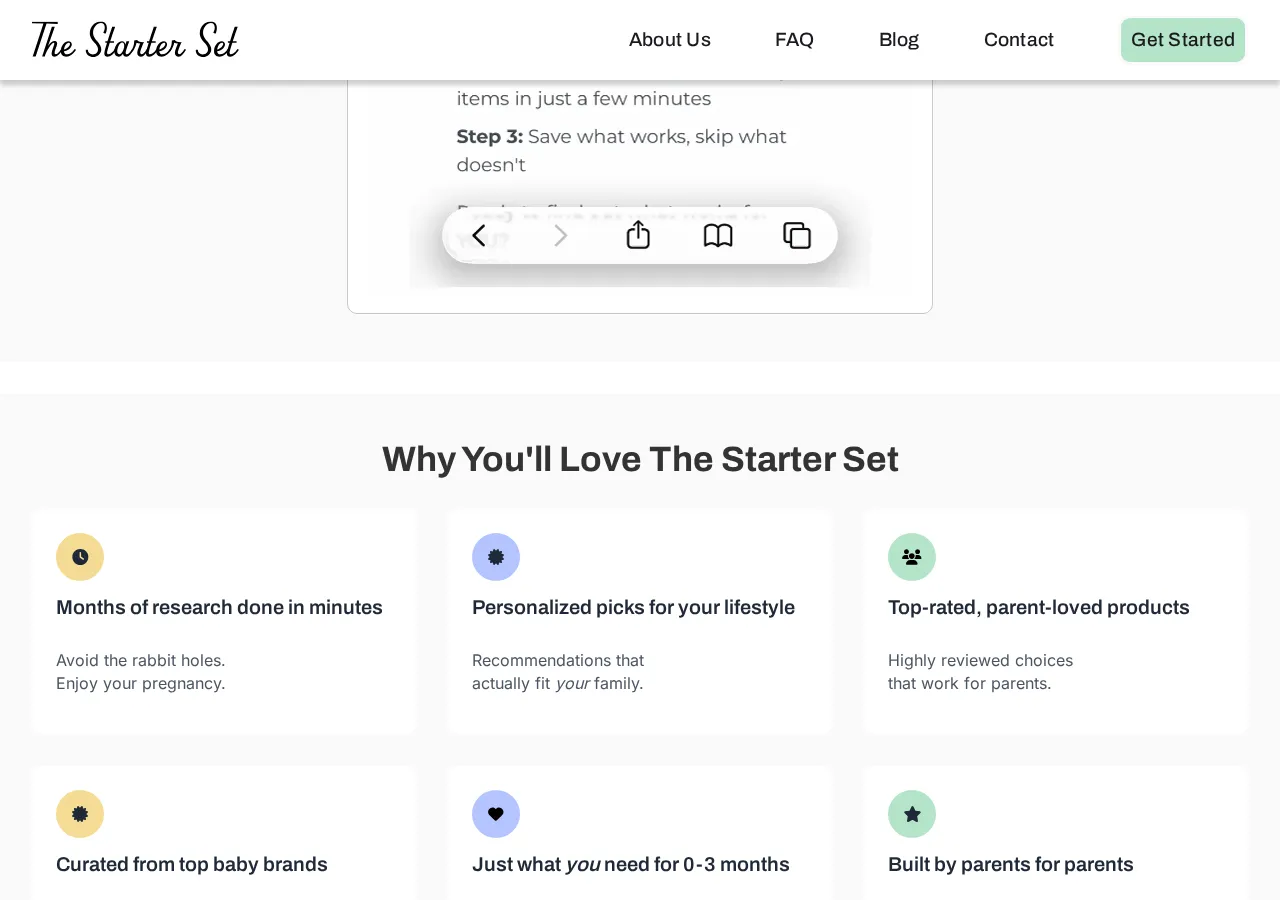This screenshot has height=900, width=1280.
Task: Click the tab overview icon in the Safari toolbar
Action: pyautogui.click(x=796, y=235)
